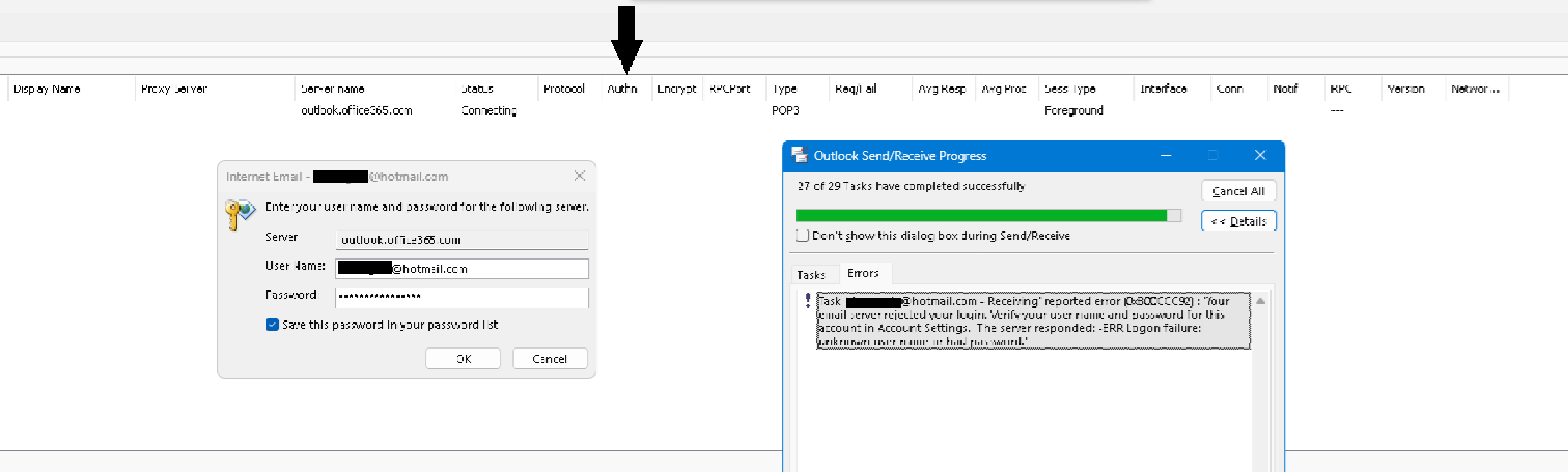Viewport: 1568px width, 472px height.
Task: Sort by Authn column header
Action: tap(626, 88)
